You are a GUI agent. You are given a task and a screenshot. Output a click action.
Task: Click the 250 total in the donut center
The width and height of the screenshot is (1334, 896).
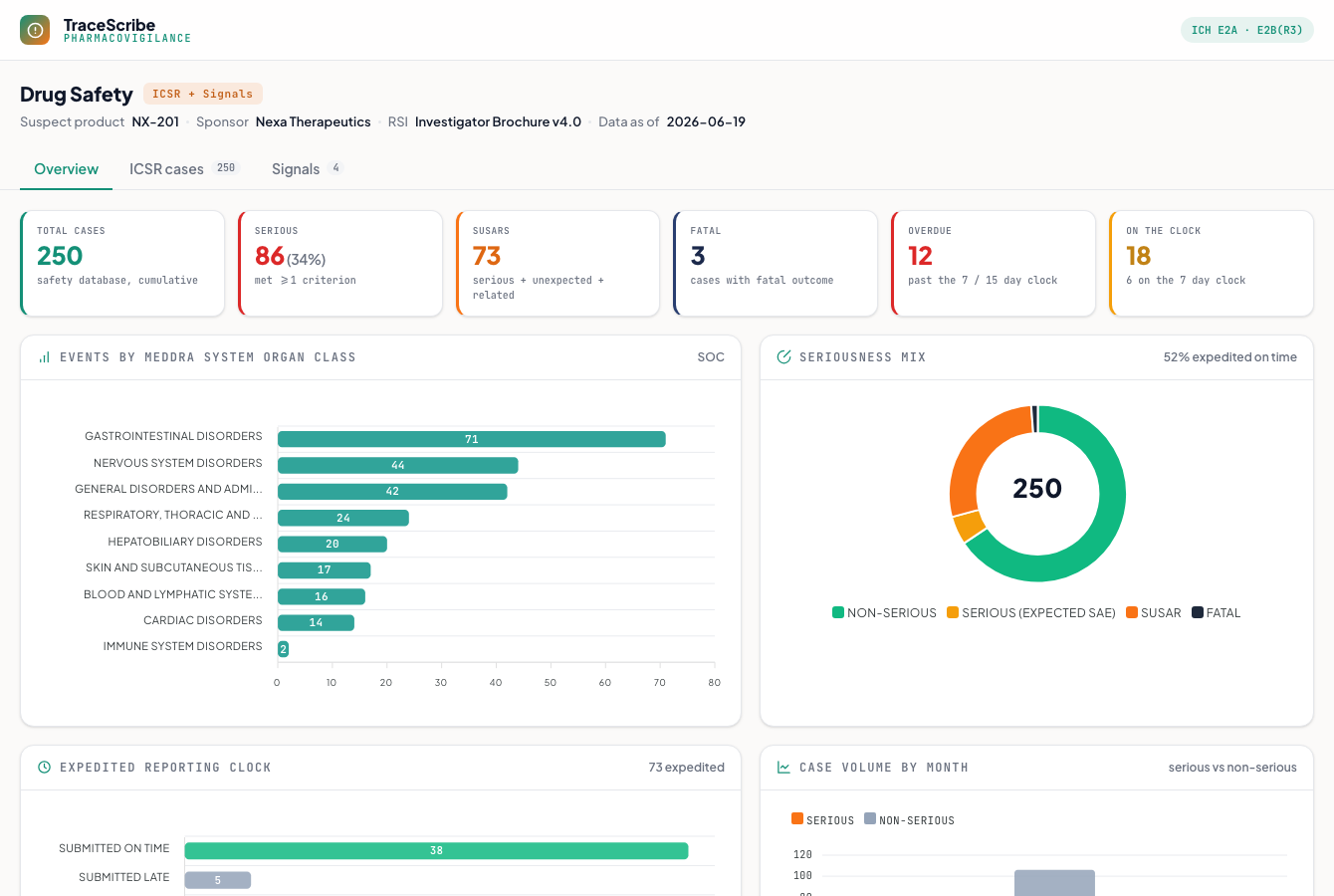click(x=1037, y=489)
